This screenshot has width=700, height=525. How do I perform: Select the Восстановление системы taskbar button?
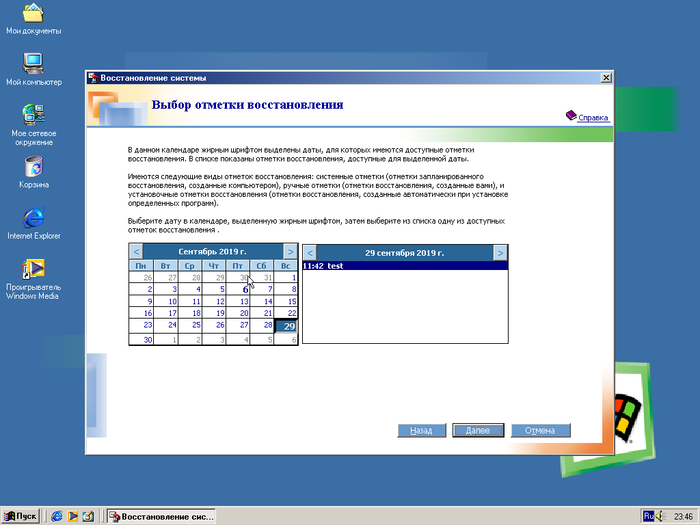click(x=162, y=517)
